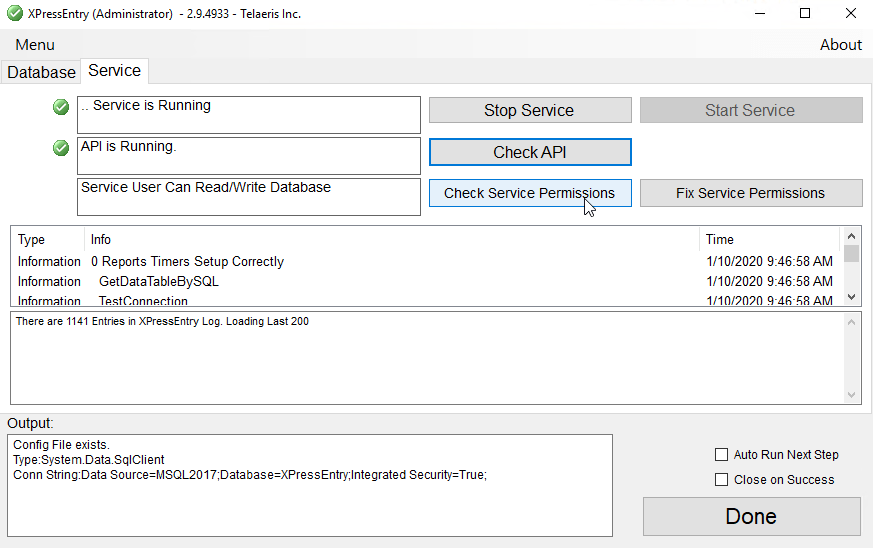
Task: Click the Stop Service button
Action: pyautogui.click(x=530, y=110)
